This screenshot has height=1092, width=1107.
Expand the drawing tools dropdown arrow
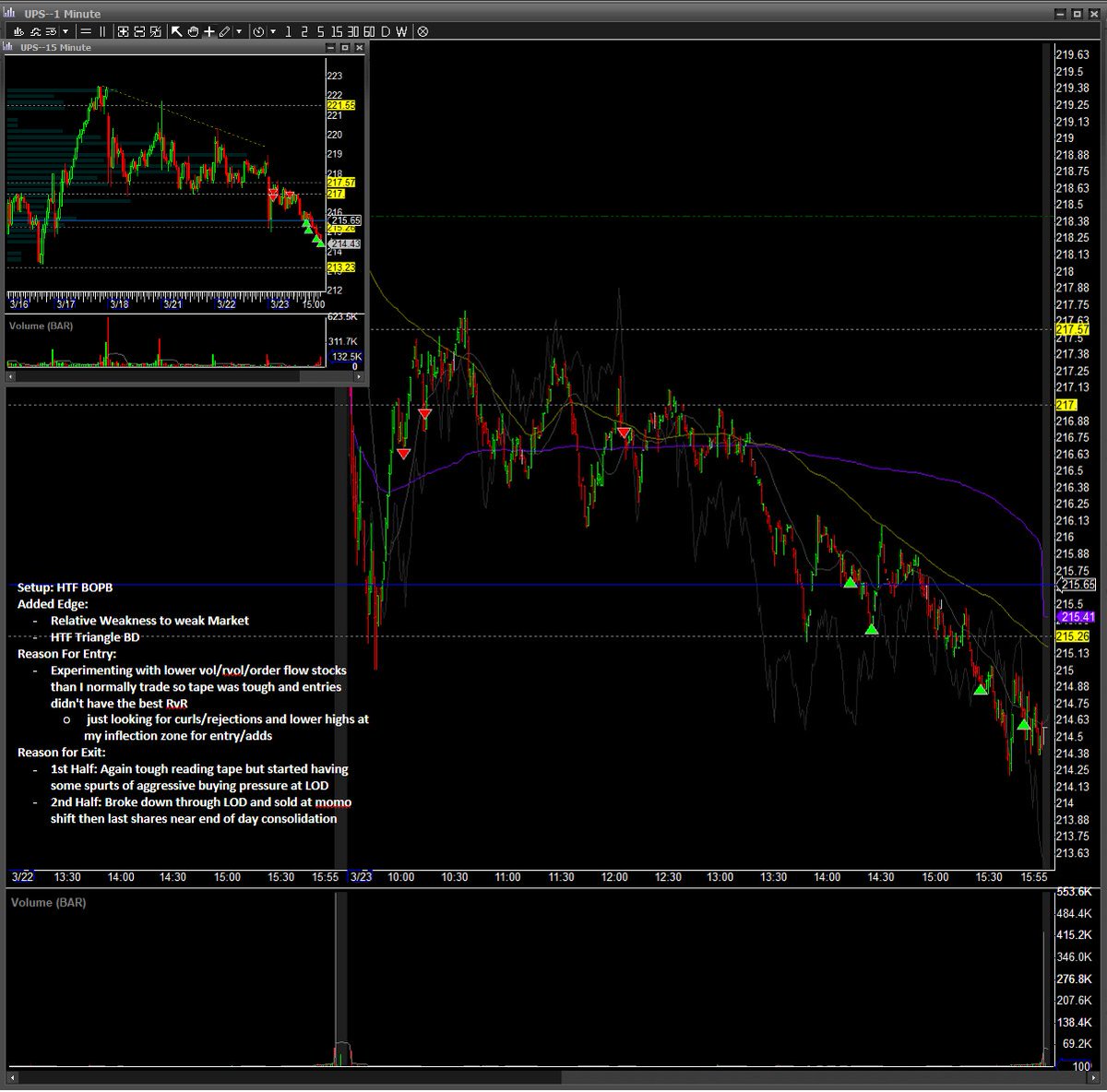(x=239, y=31)
